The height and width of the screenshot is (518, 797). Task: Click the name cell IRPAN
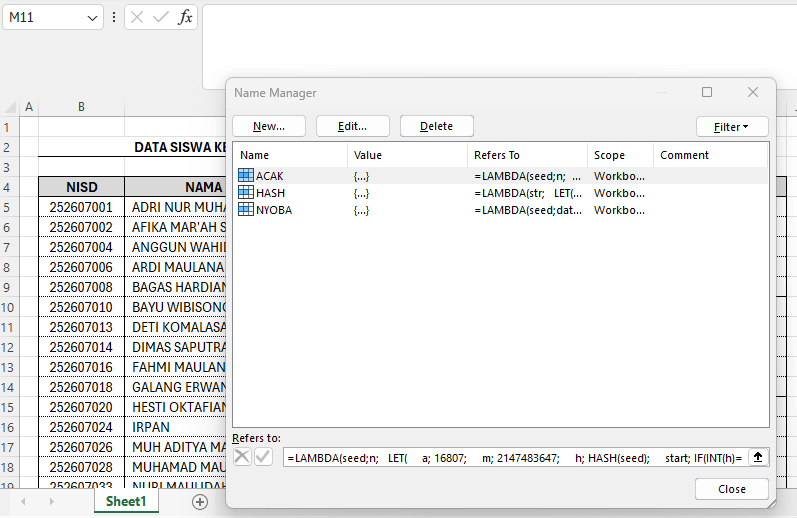[x=176, y=428]
